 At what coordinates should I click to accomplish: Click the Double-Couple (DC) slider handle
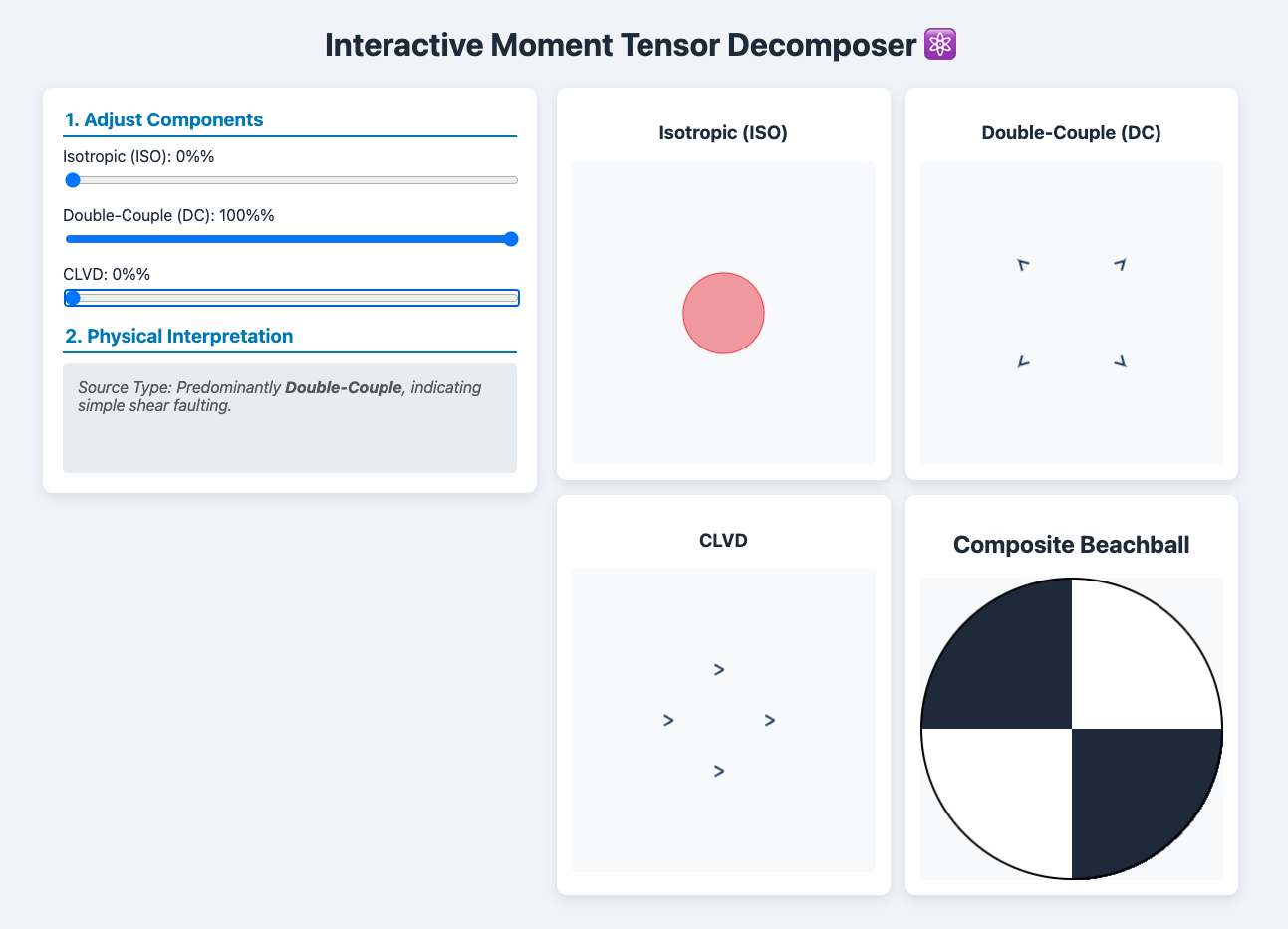pos(511,239)
